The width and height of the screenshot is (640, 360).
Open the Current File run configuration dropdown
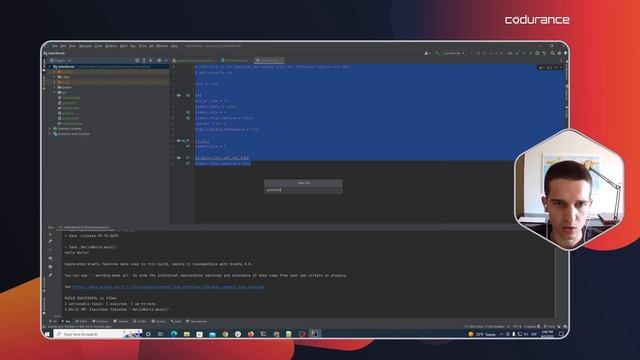(454, 53)
